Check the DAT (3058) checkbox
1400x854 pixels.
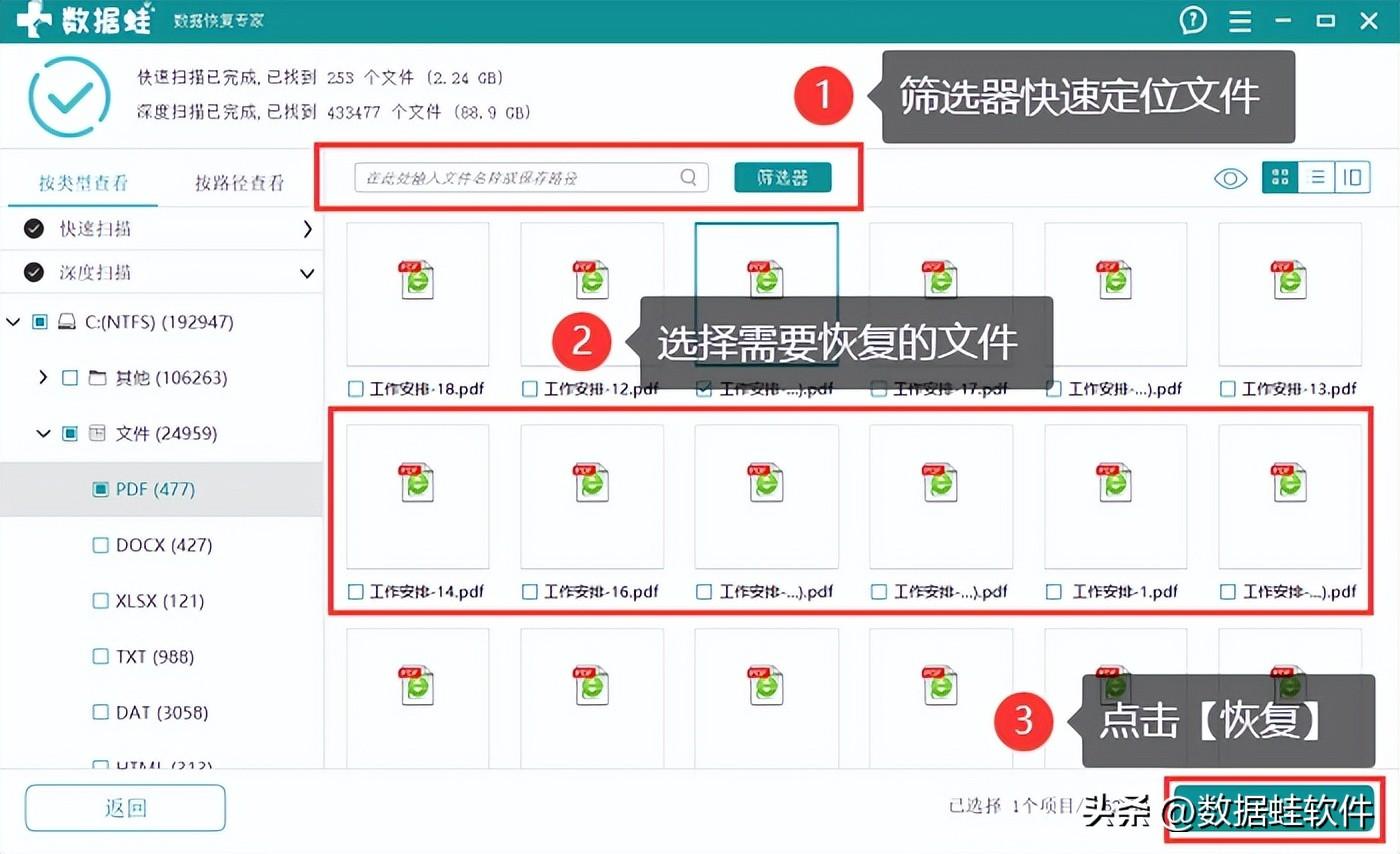pyautogui.click(x=100, y=713)
